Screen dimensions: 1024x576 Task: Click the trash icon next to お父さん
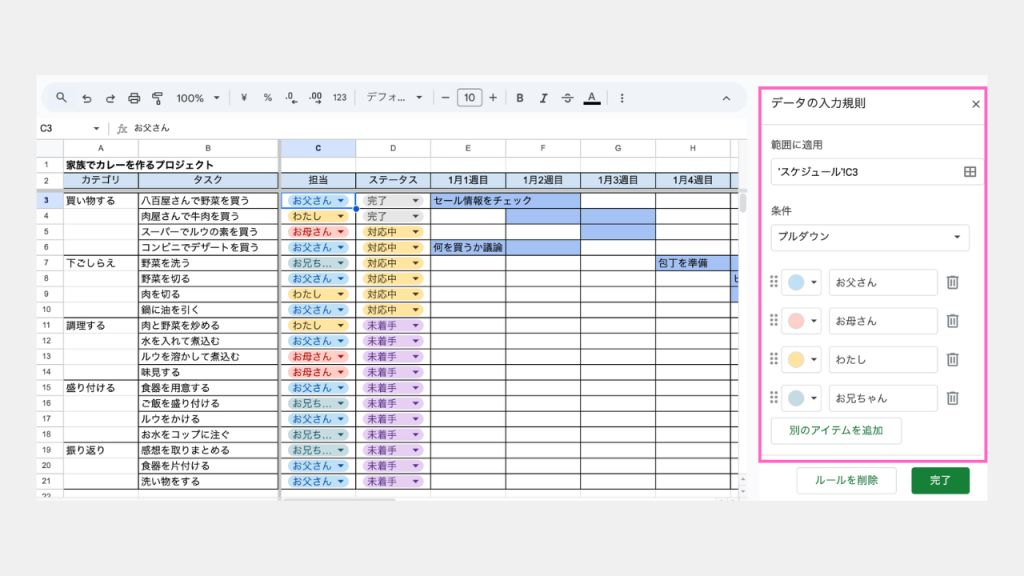[953, 283]
